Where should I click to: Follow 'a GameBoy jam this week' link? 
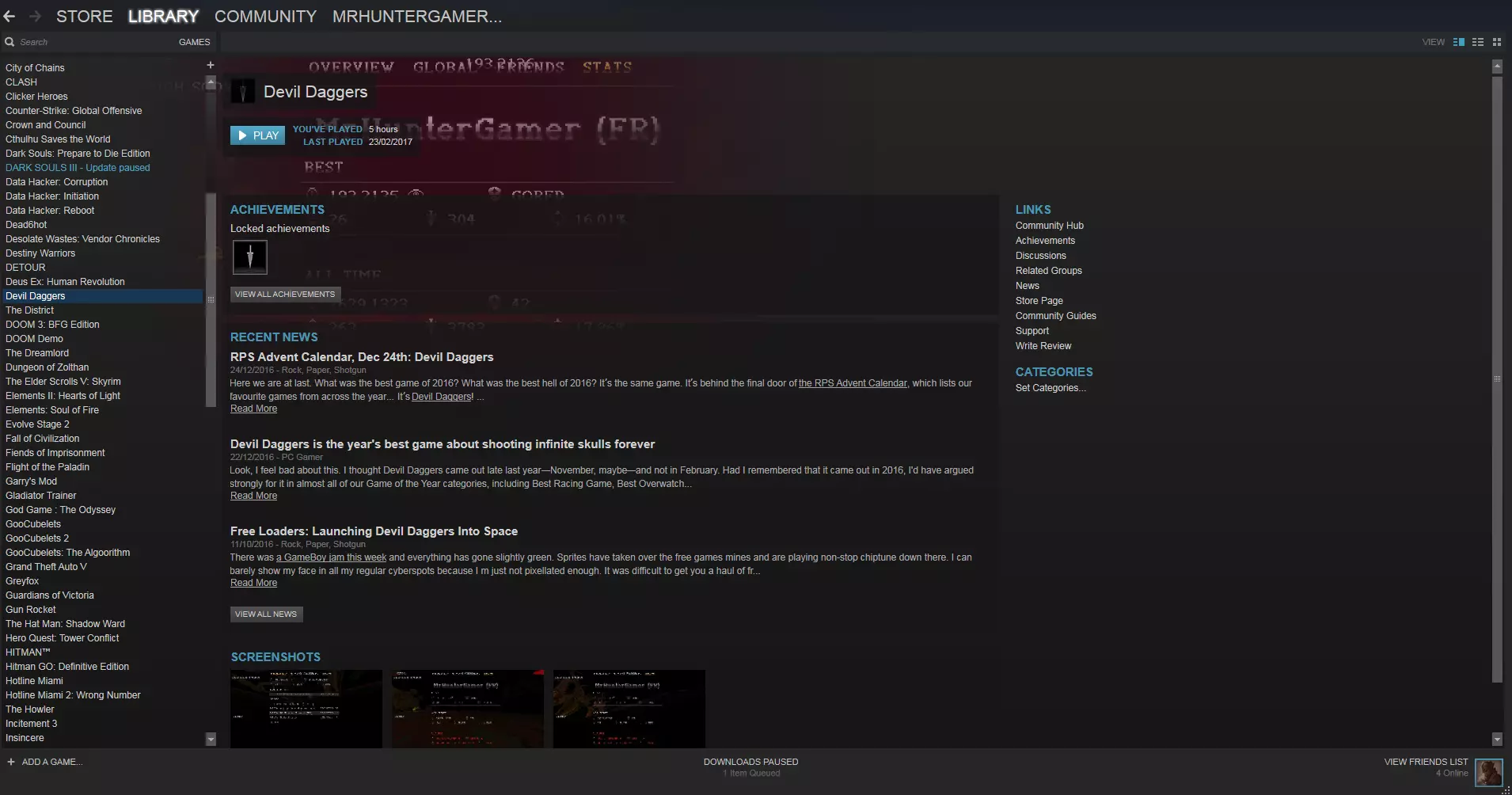tap(331, 557)
